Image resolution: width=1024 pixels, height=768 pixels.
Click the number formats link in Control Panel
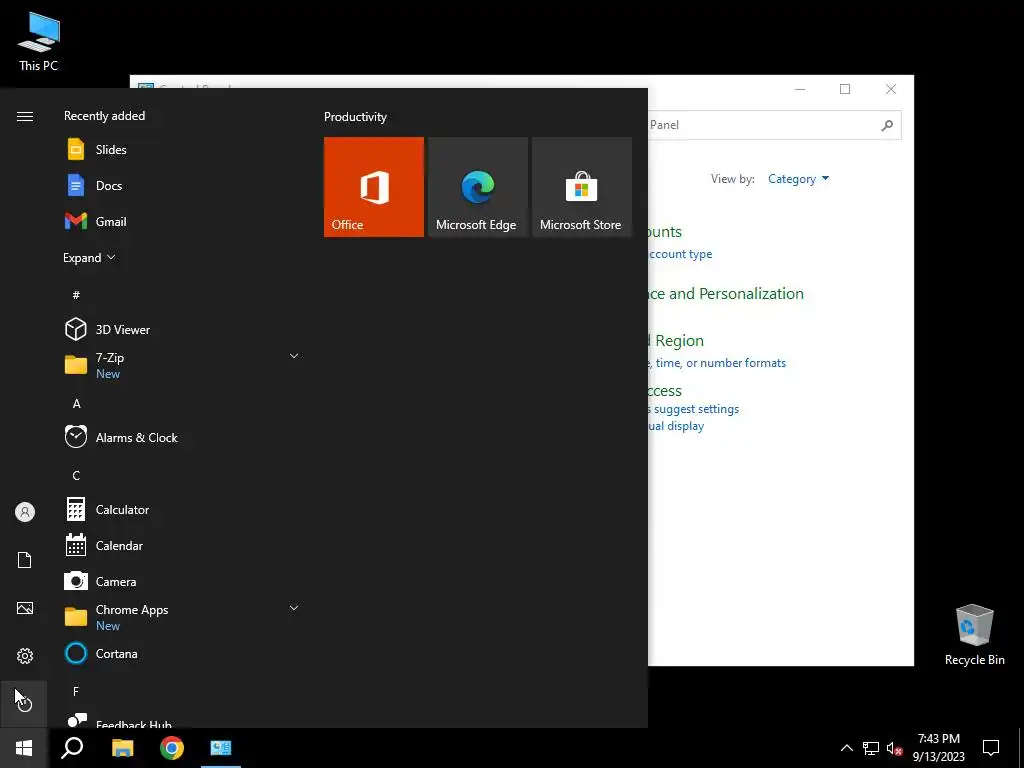(x=717, y=363)
